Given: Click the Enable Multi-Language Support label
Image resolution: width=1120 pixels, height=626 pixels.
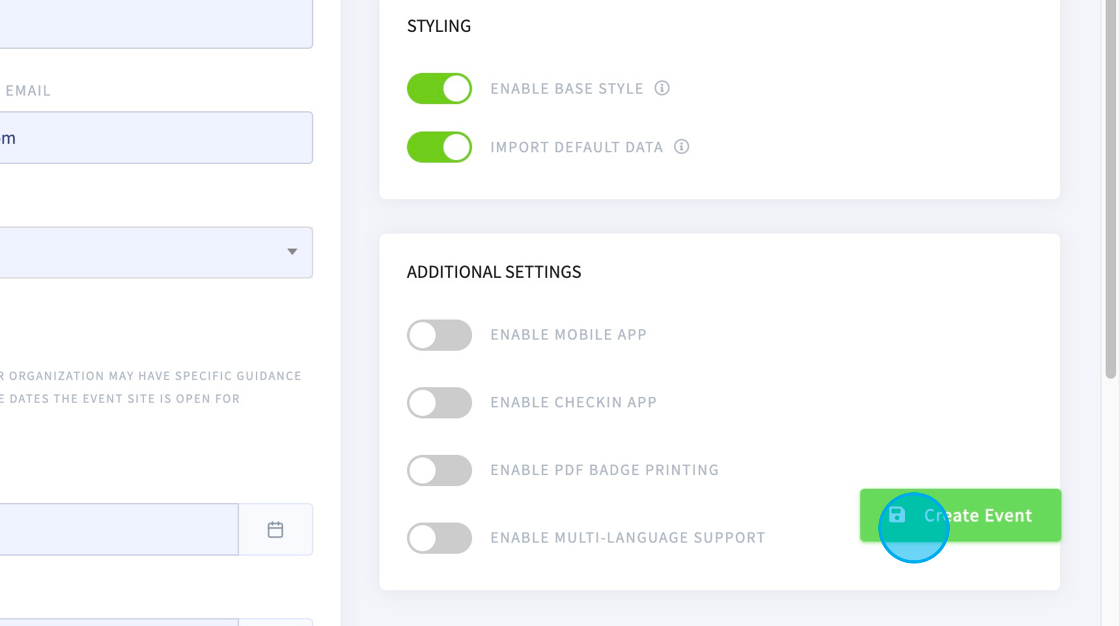Looking at the screenshot, I should pos(628,537).
